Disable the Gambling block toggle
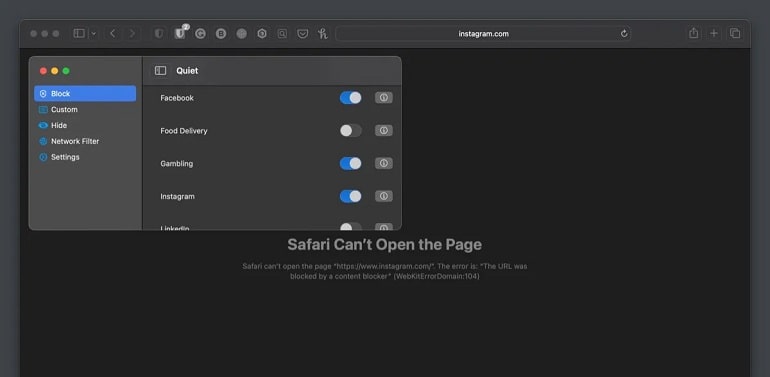Image resolution: width=770 pixels, height=377 pixels. (x=351, y=163)
